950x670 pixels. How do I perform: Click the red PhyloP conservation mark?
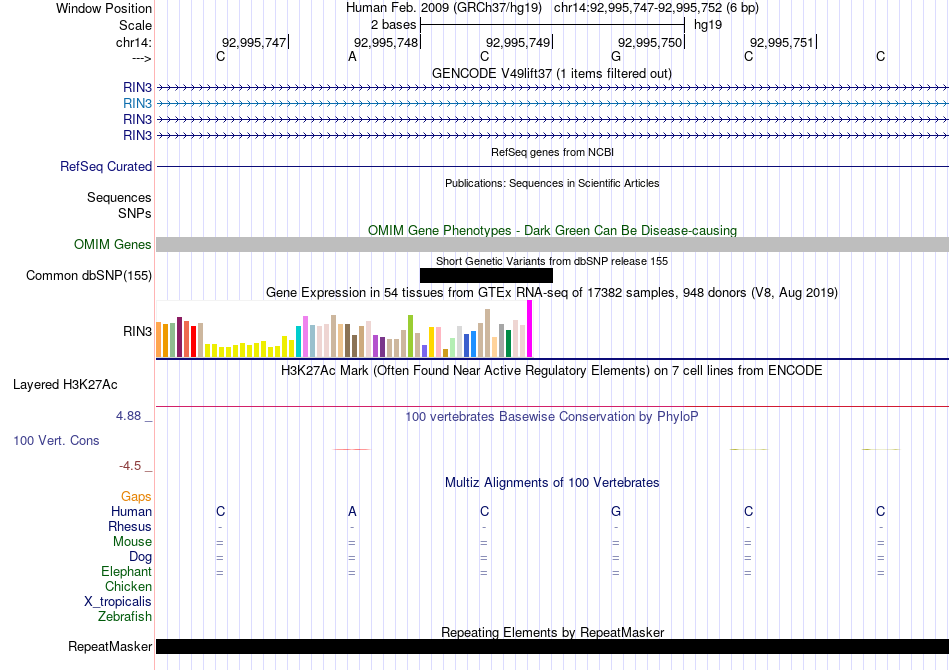[352, 449]
